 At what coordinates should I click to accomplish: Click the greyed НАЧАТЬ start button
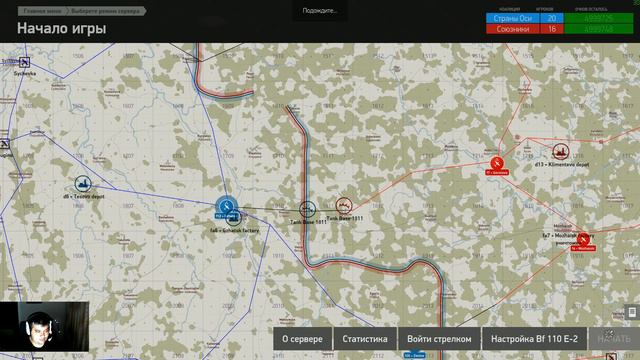pos(614,339)
